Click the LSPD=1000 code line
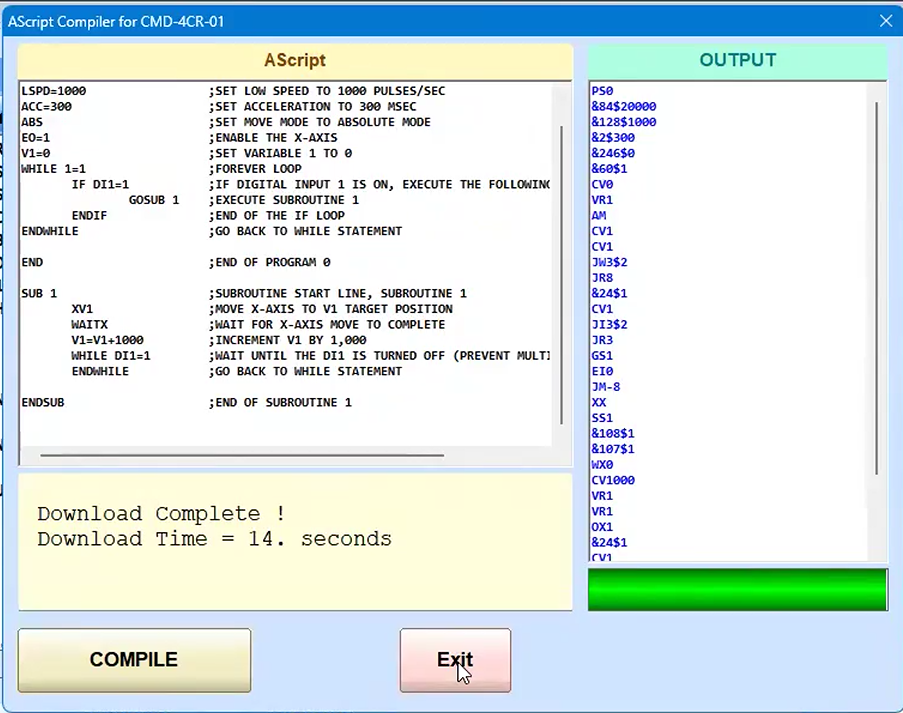Viewport: 903px width, 713px height. [54, 91]
